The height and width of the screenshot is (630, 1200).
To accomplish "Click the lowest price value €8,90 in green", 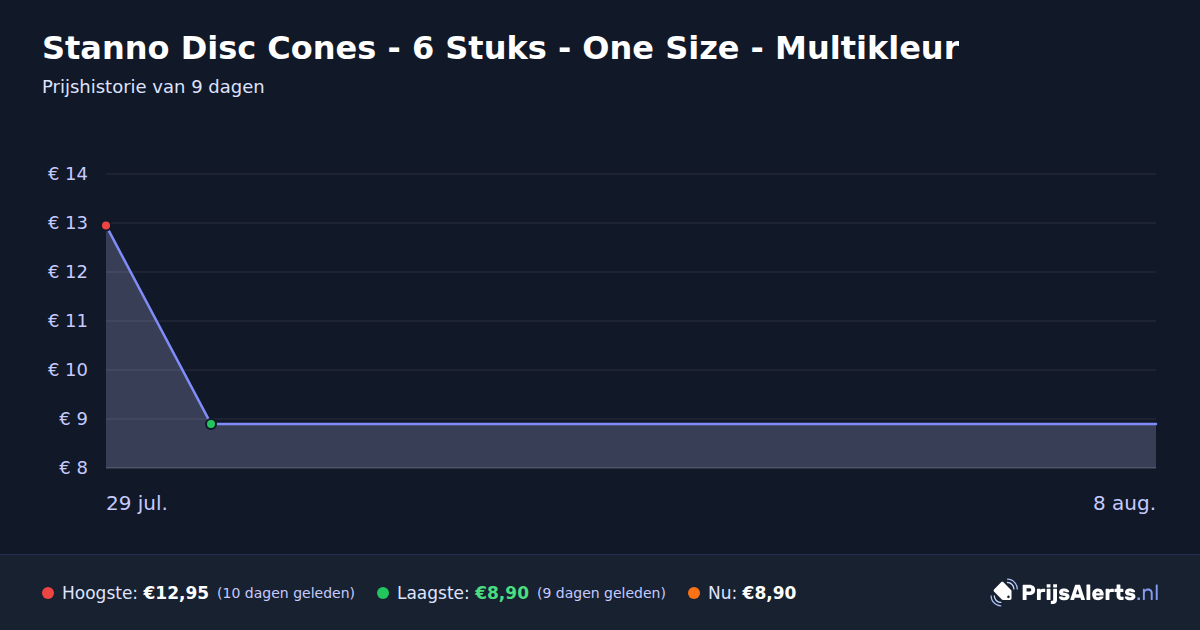I will (x=501, y=593).
